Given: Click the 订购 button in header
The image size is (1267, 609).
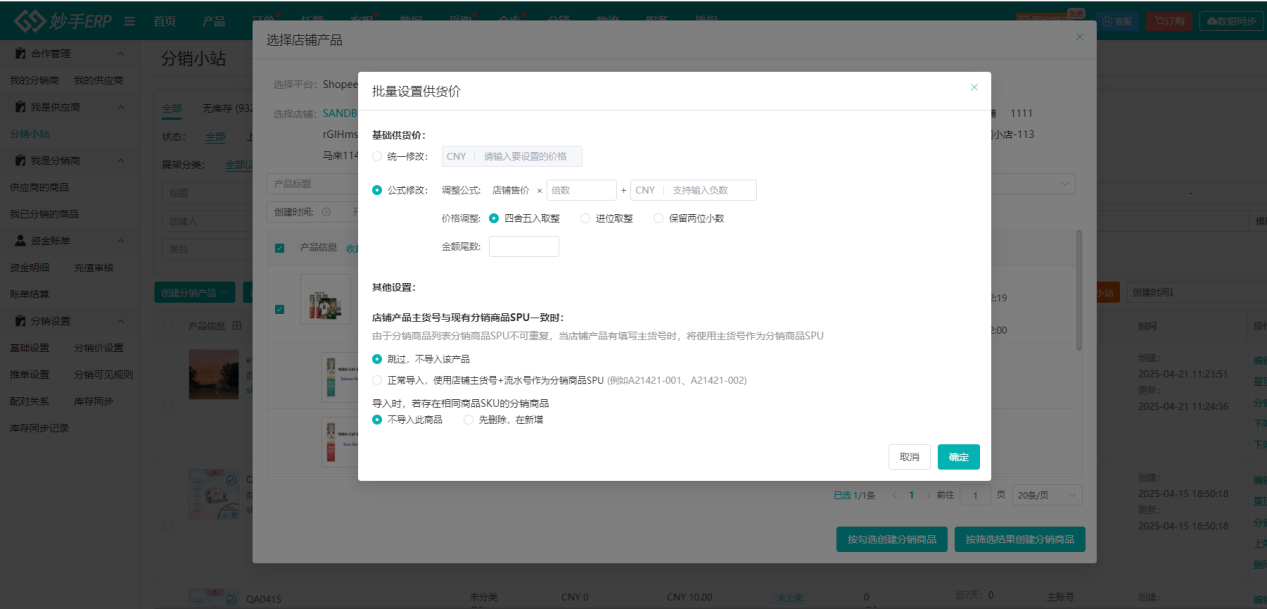Looking at the screenshot, I should coord(1168,20).
